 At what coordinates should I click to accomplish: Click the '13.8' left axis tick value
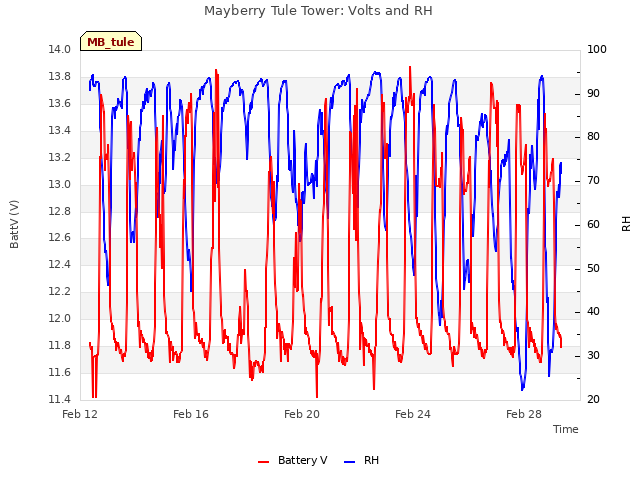[x=59, y=77]
